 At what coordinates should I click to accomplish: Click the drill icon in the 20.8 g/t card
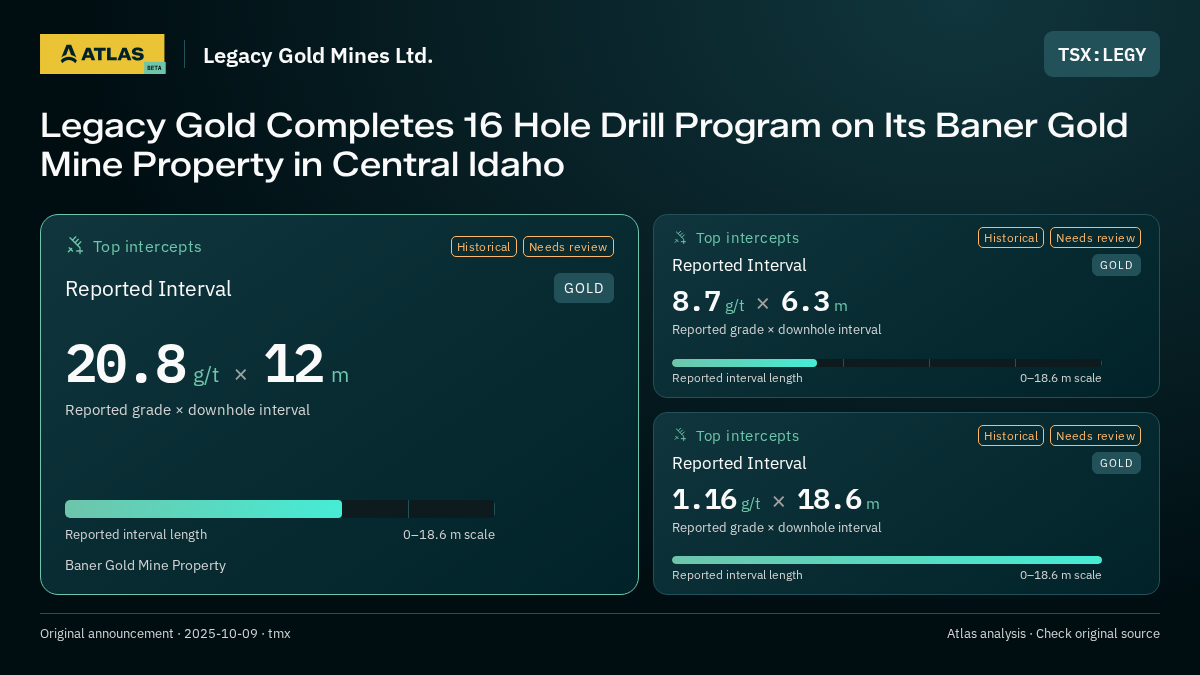[75, 245]
